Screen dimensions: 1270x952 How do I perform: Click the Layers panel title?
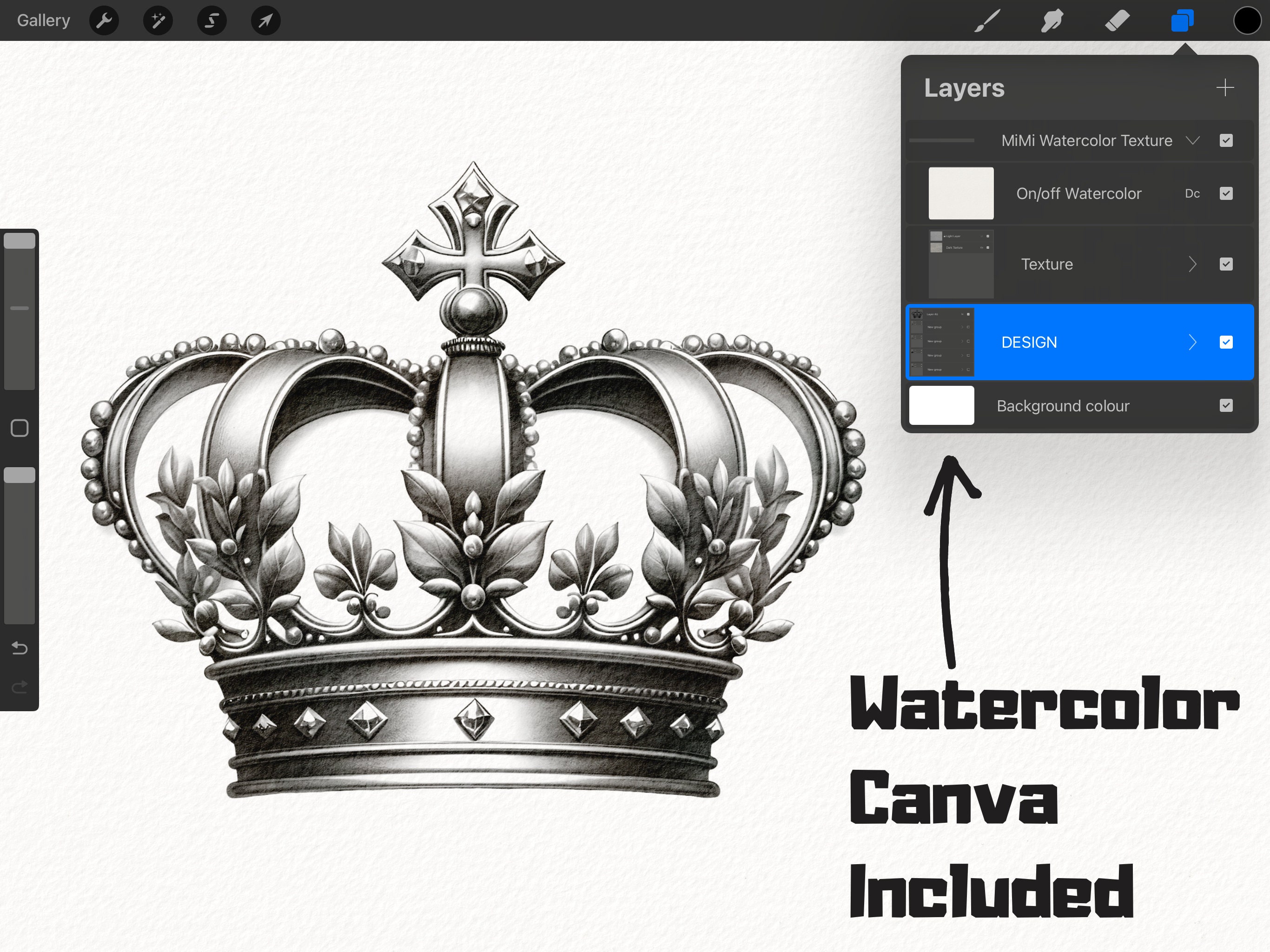(964, 88)
